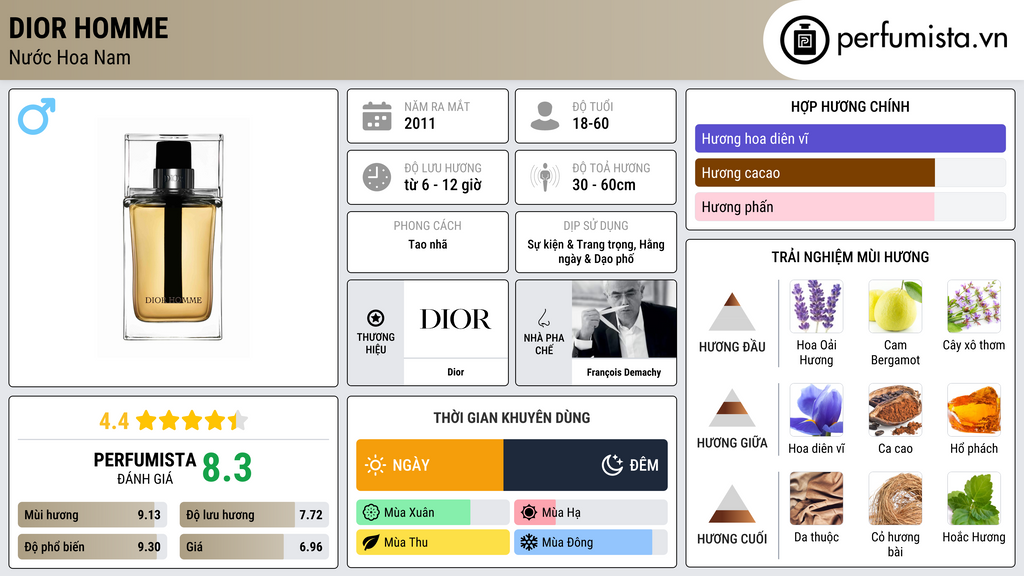Click the projection value 30 - 60cm
Viewport: 1024px width, 576px height.
pyautogui.click(x=604, y=185)
